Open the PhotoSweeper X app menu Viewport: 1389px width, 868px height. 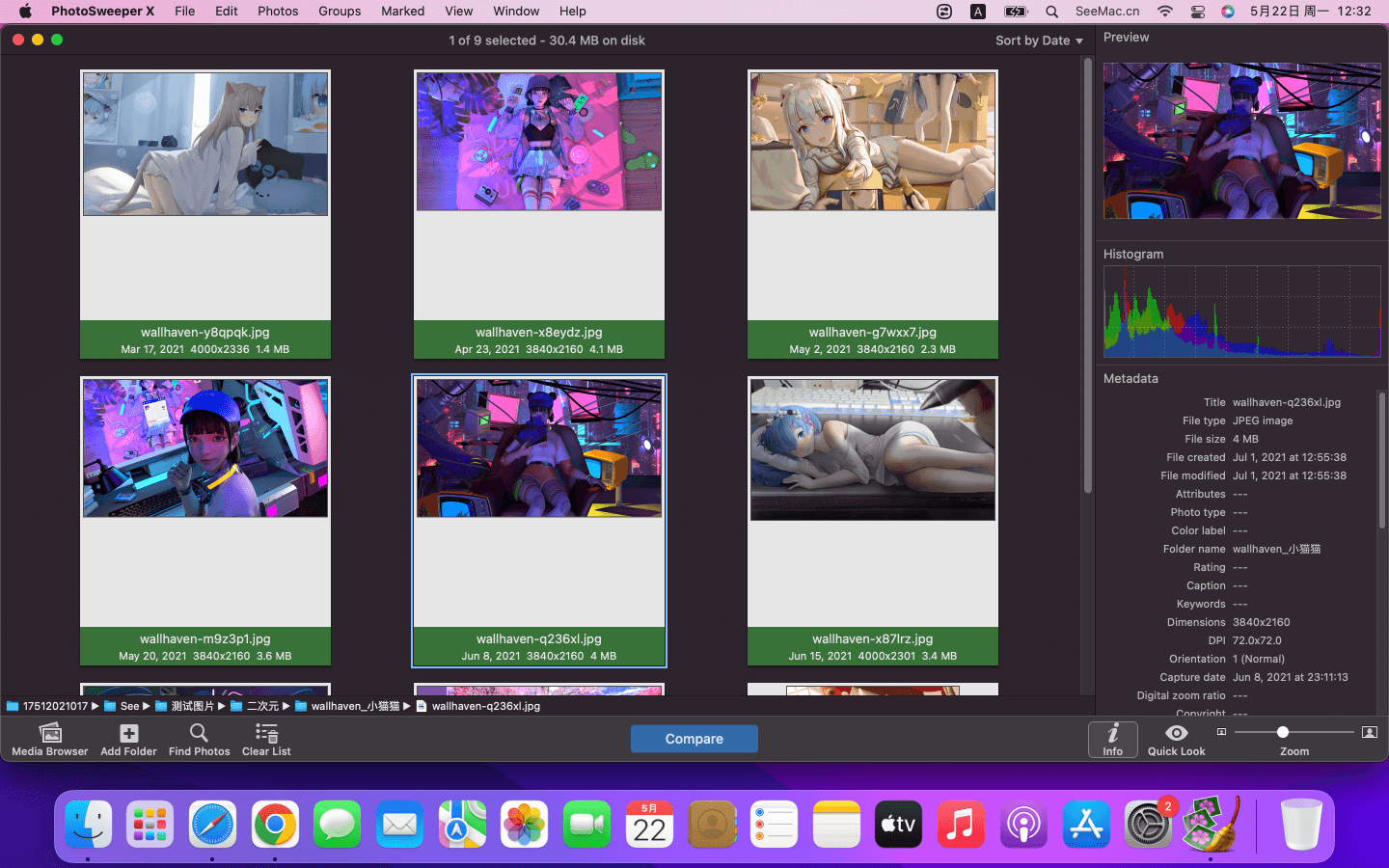click(x=102, y=12)
